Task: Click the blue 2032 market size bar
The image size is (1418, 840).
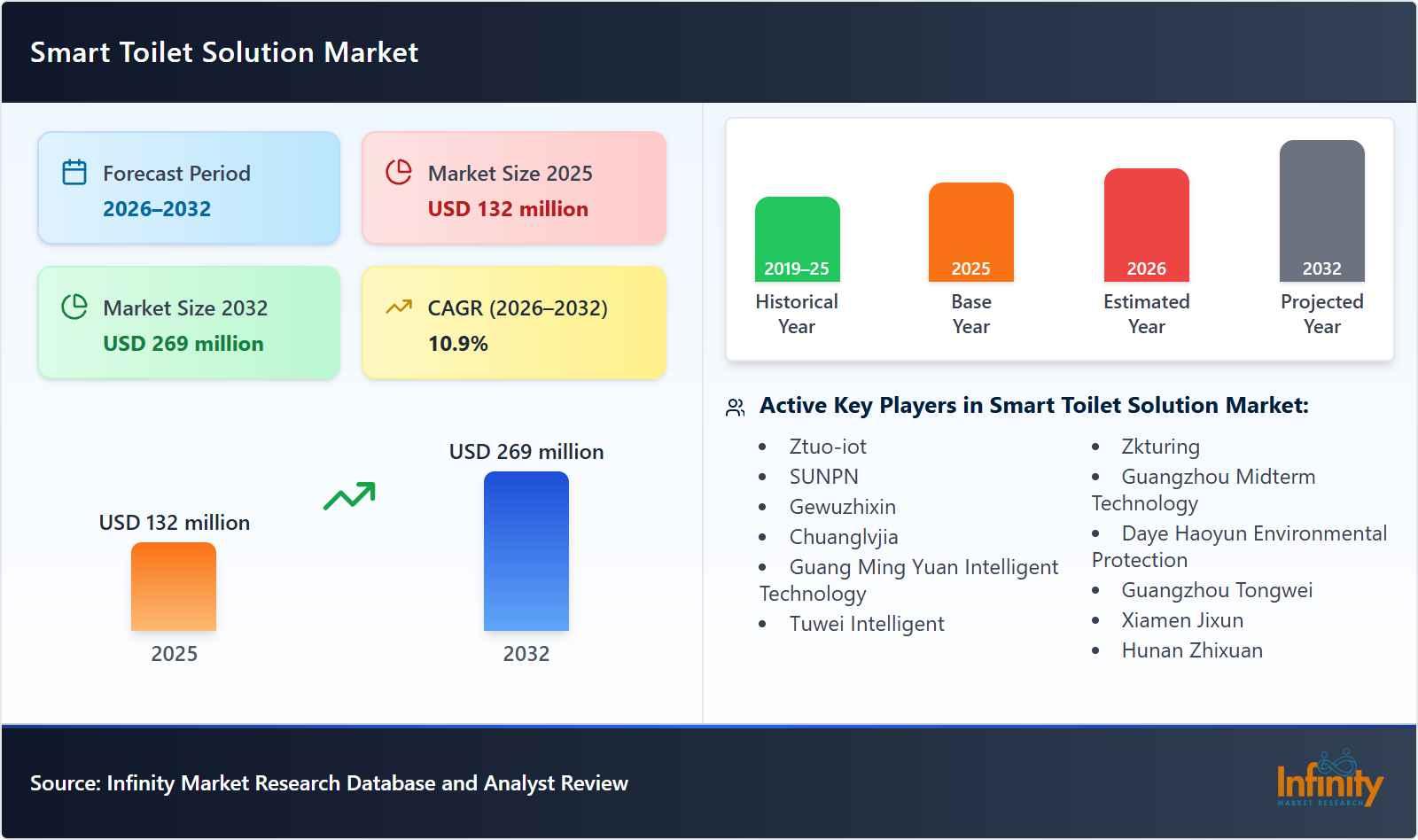Action: pyautogui.click(x=526, y=551)
